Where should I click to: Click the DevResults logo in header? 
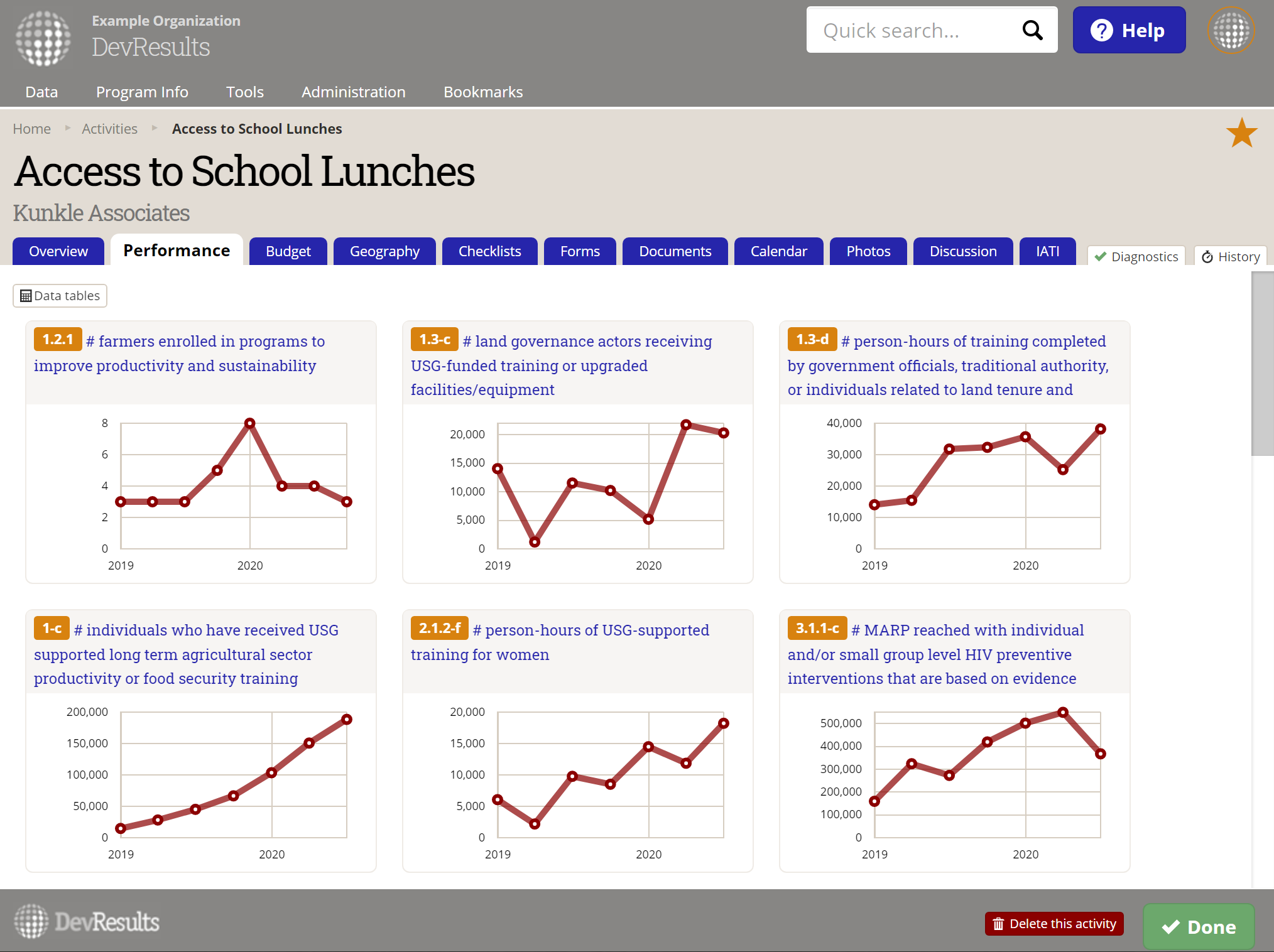click(x=44, y=38)
